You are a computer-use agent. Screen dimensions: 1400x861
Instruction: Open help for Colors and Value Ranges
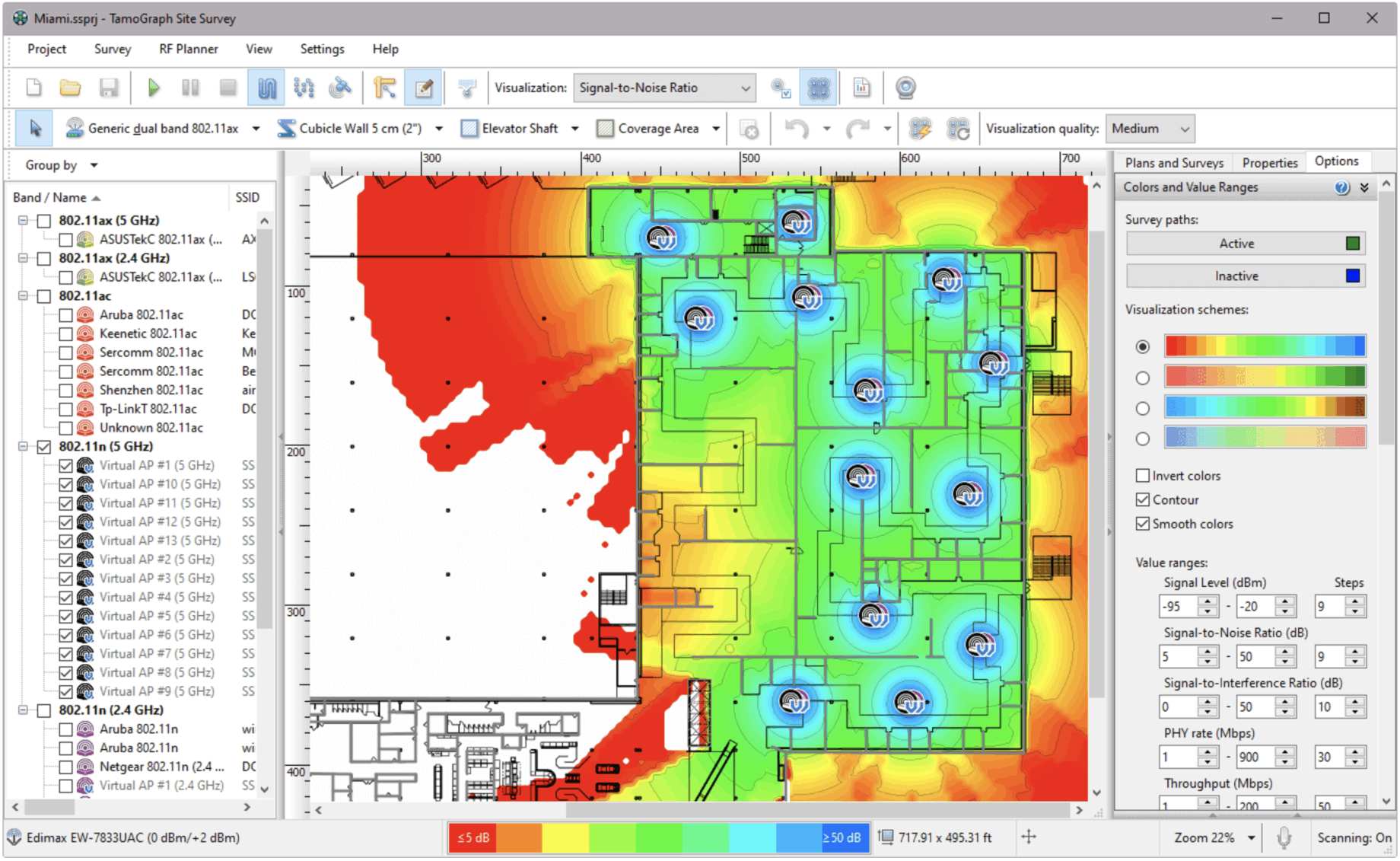[1342, 187]
